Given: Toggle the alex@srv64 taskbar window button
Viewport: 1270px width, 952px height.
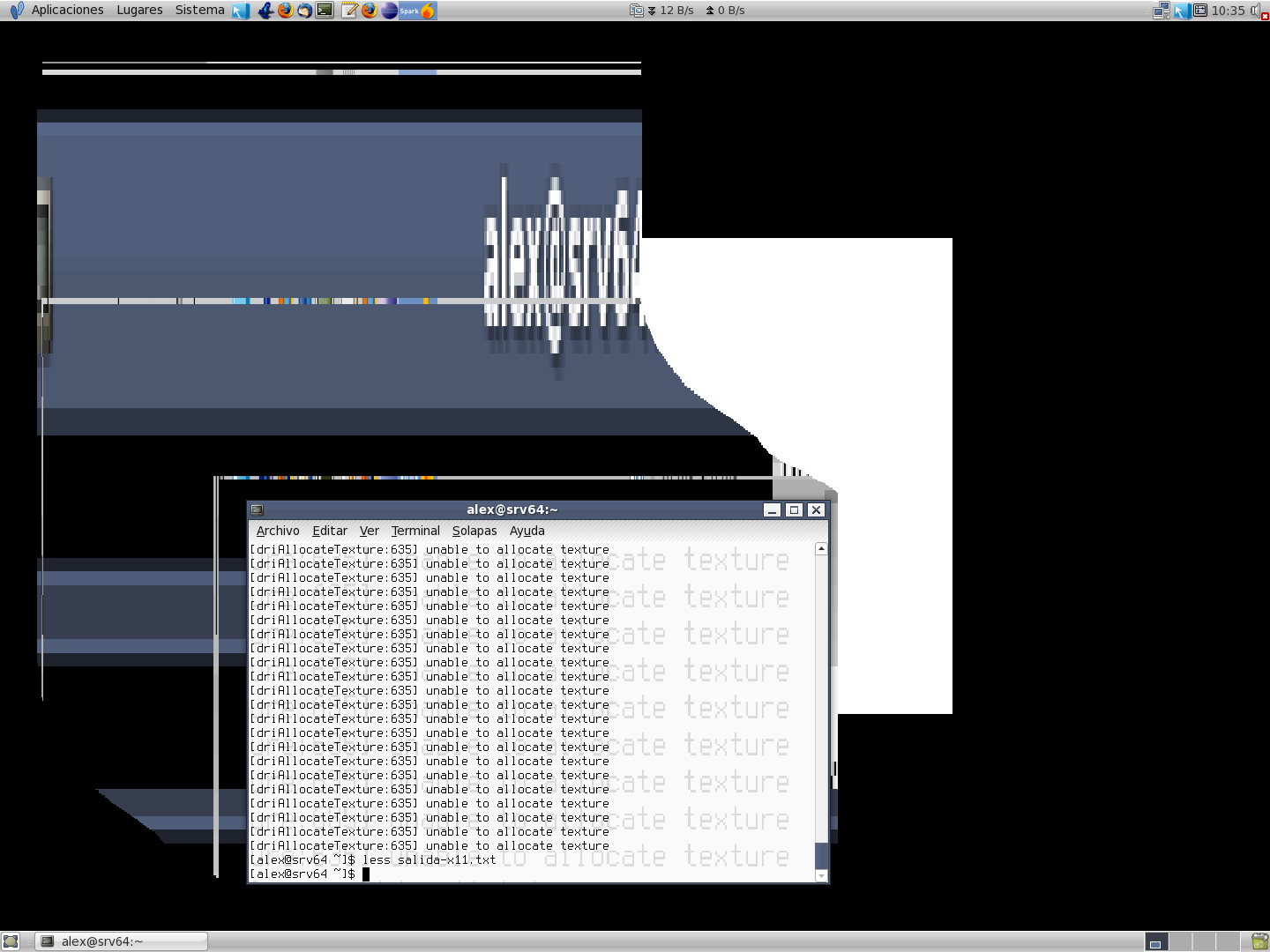Looking at the screenshot, I should coord(123,941).
